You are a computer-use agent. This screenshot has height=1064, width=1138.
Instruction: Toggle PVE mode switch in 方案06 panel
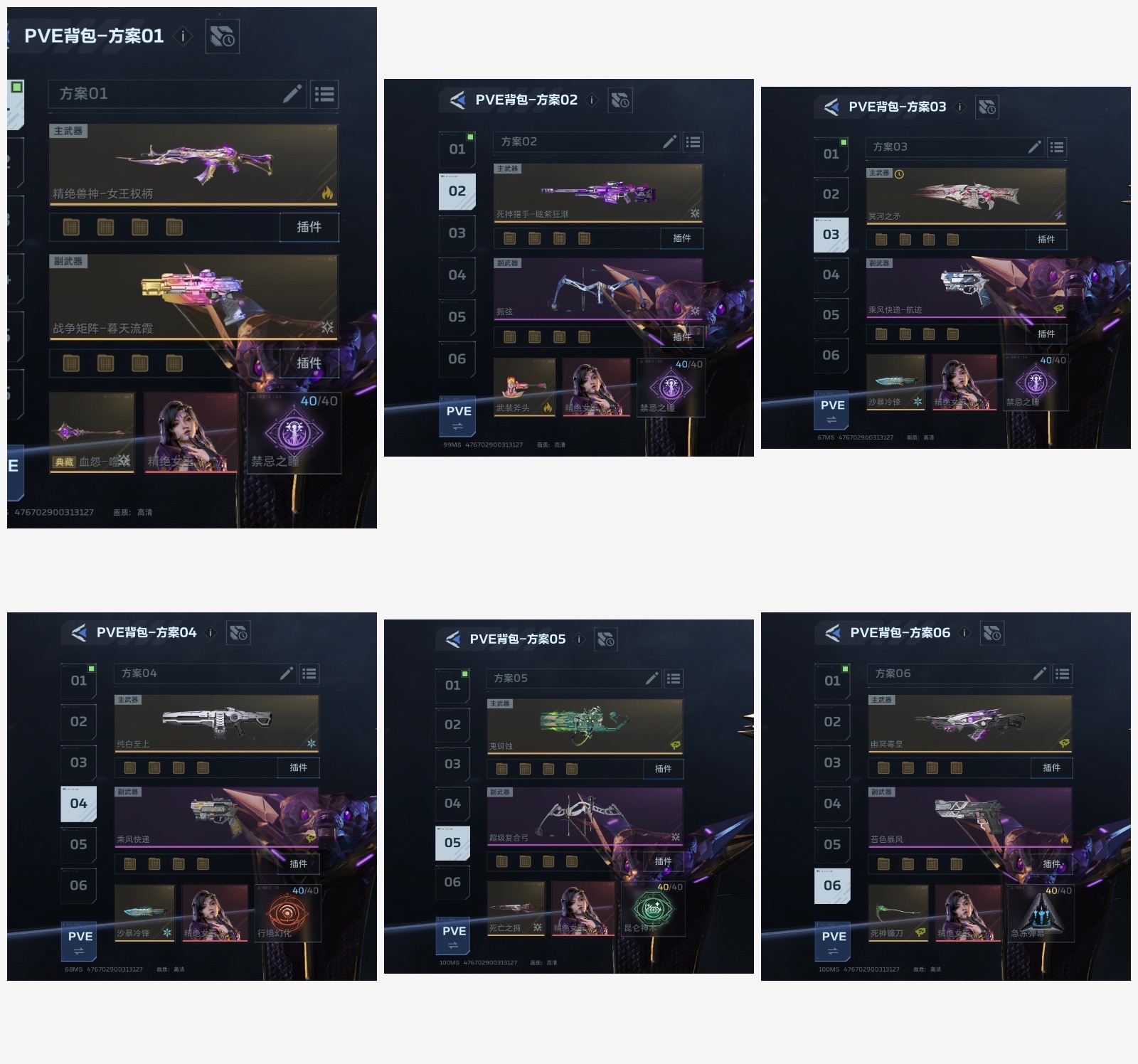tap(834, 942)
